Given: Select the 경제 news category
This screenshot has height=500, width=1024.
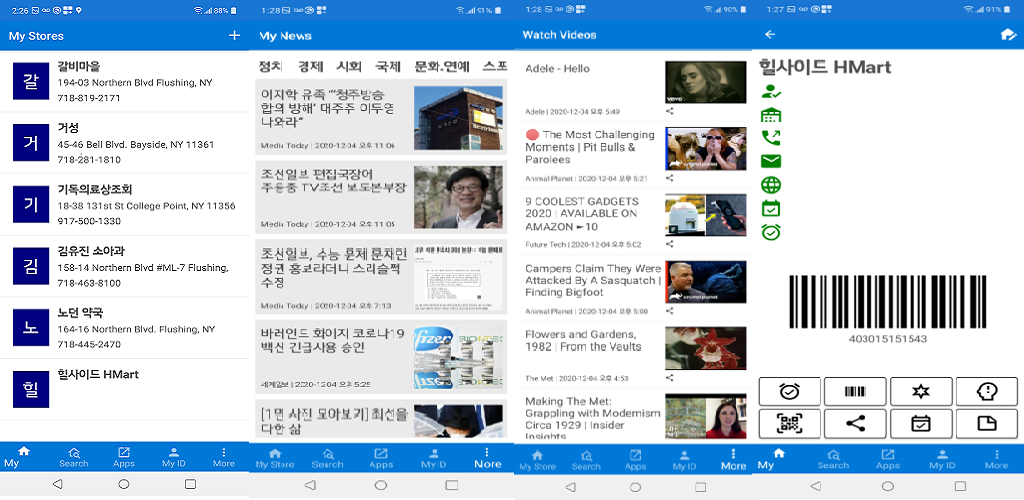Looking at the screenshot, I should click(x=311, y=66).
